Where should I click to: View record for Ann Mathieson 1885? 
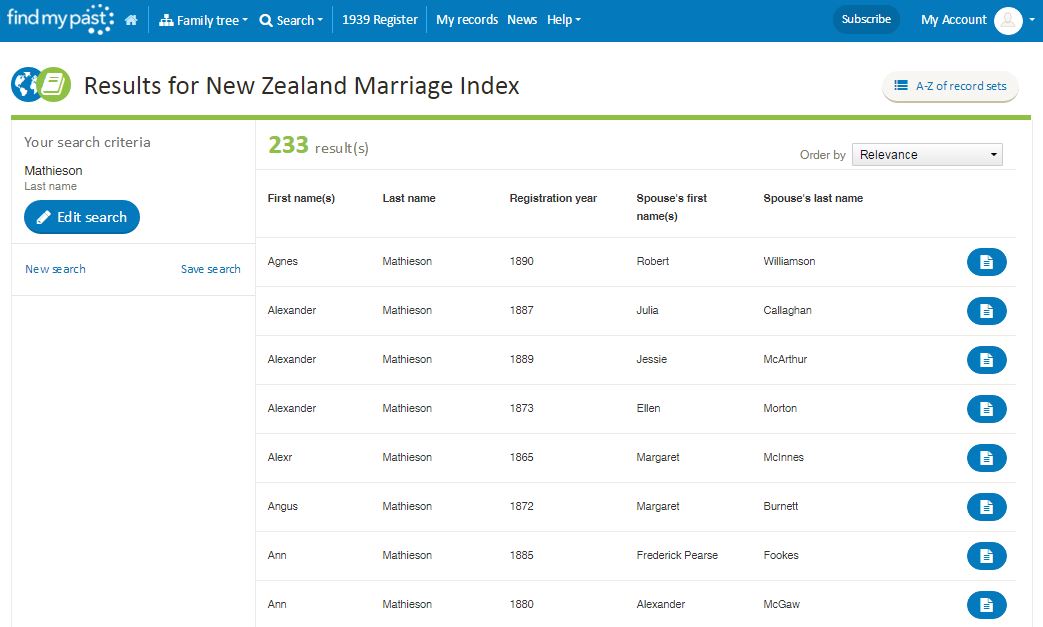986,556
